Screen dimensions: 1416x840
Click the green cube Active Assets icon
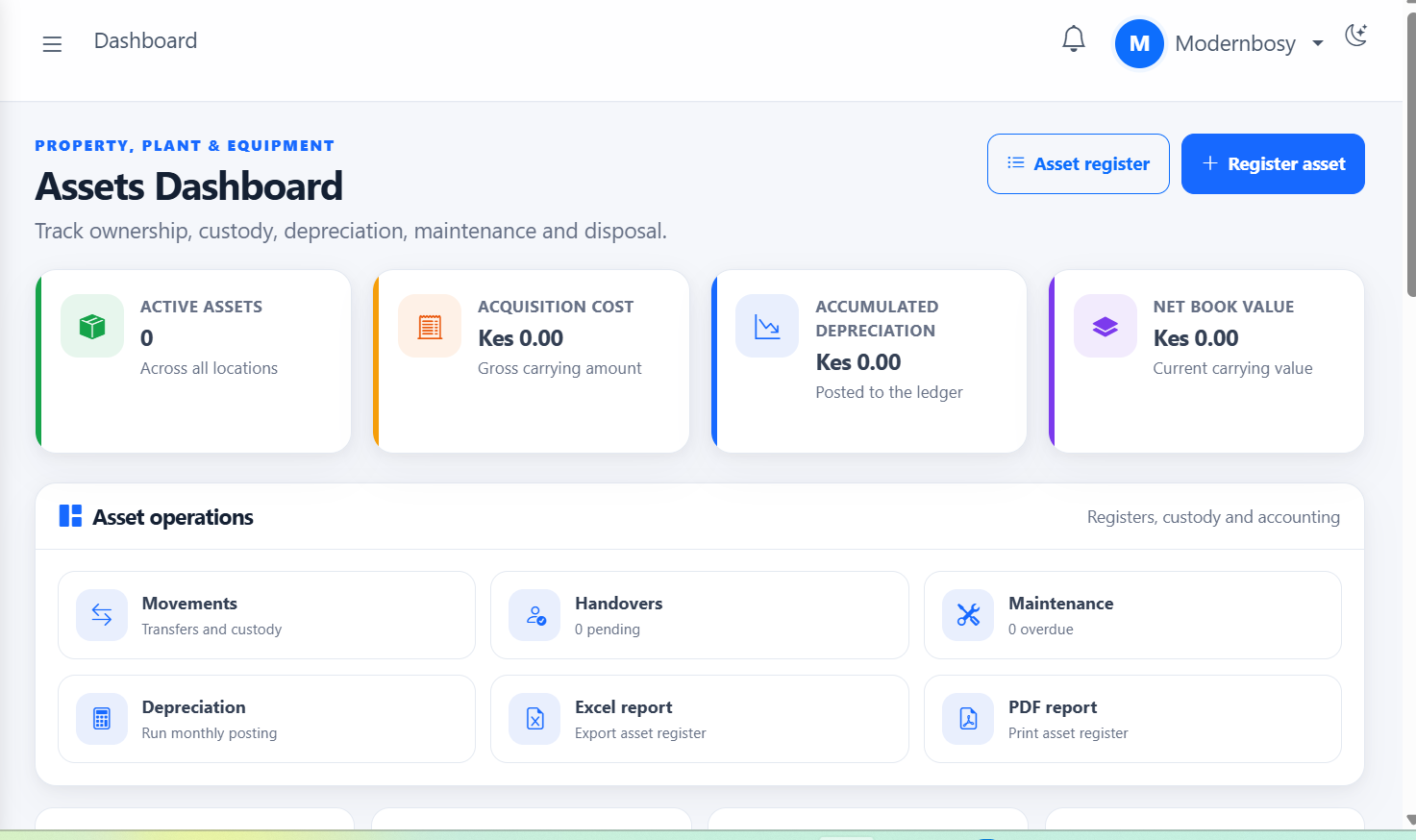[x=92, y=326]
